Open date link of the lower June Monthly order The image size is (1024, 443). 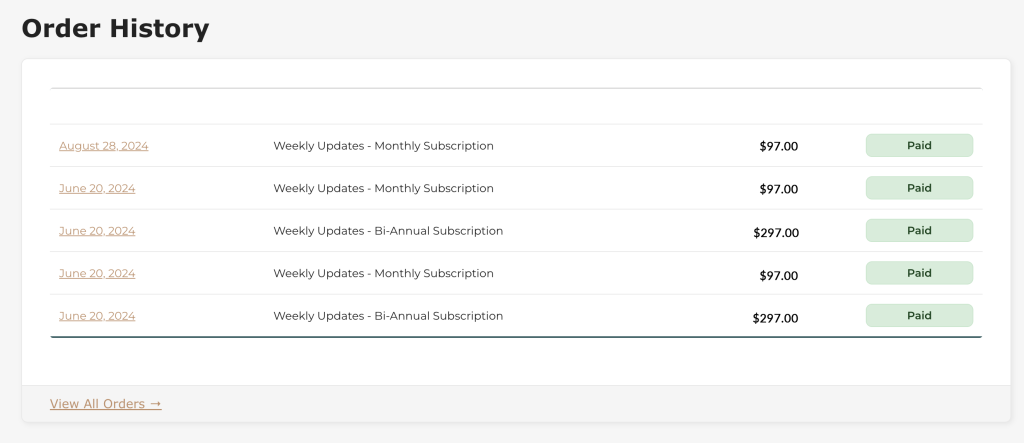pos(97,273)
